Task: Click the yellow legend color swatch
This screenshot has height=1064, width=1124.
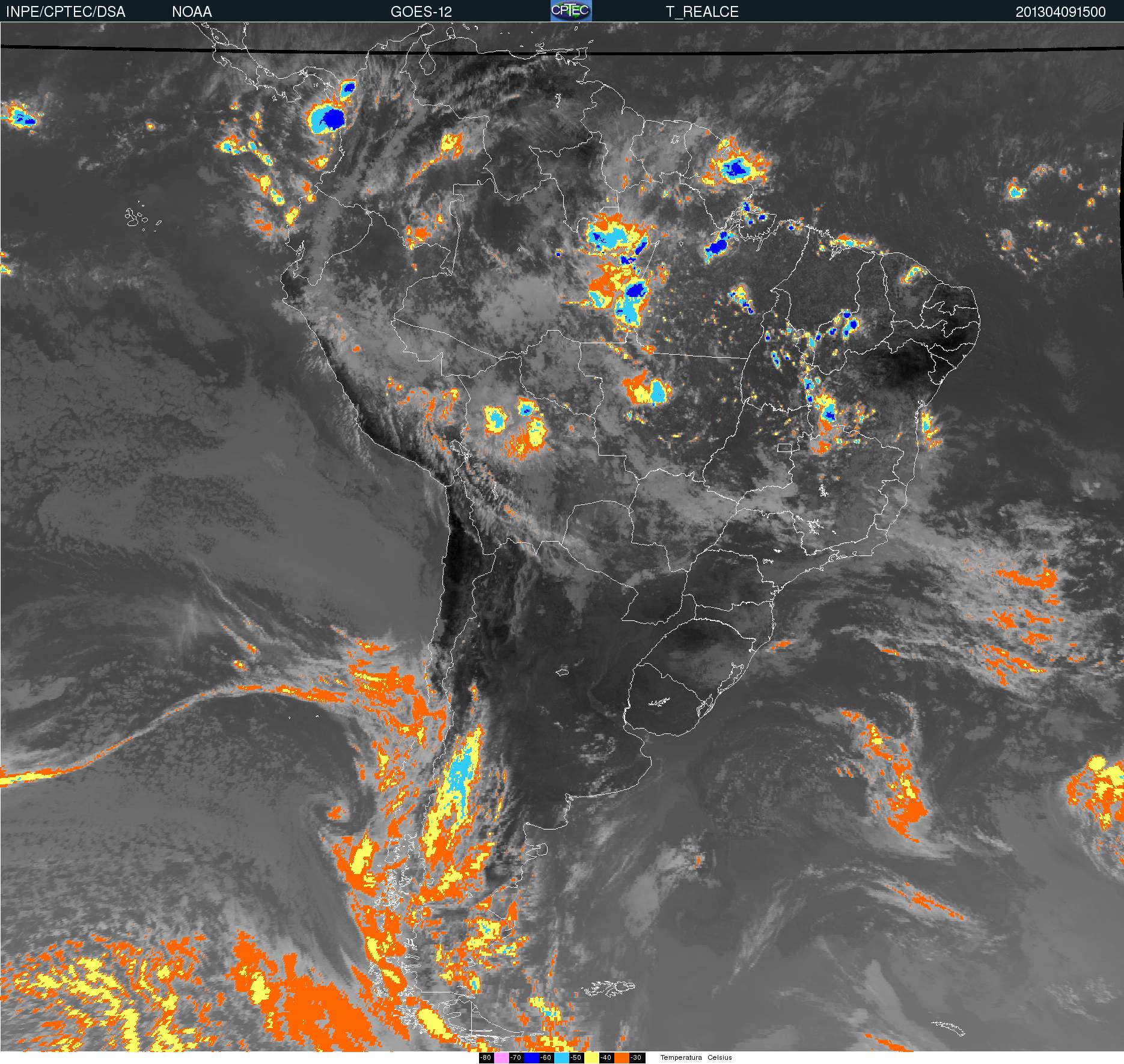Action: click(x=591, y=1058)
